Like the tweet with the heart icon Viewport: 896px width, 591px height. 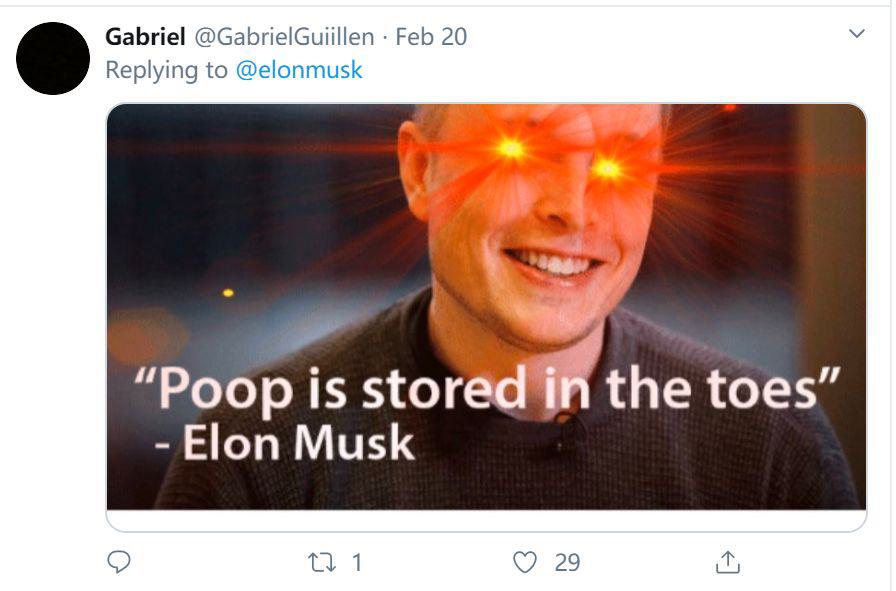pyautogui.click(x=525, y=563)
